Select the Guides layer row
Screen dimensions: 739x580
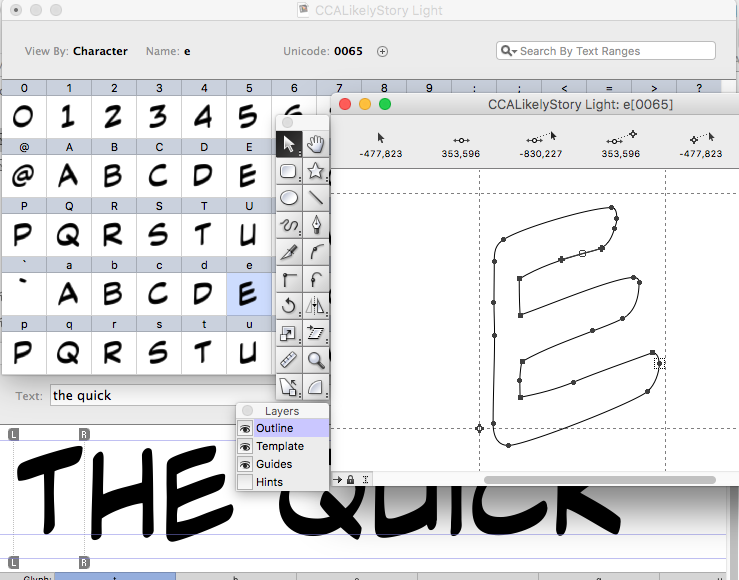coord(274,464)
